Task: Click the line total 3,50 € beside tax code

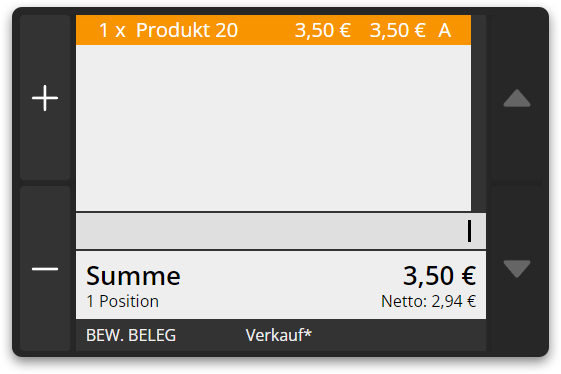Action: [x=397, y=30]
